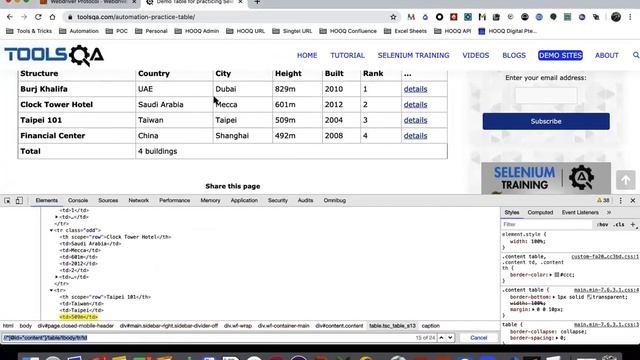Add new style rule with plus icon

pyautogui.click(x=633, y=224)
